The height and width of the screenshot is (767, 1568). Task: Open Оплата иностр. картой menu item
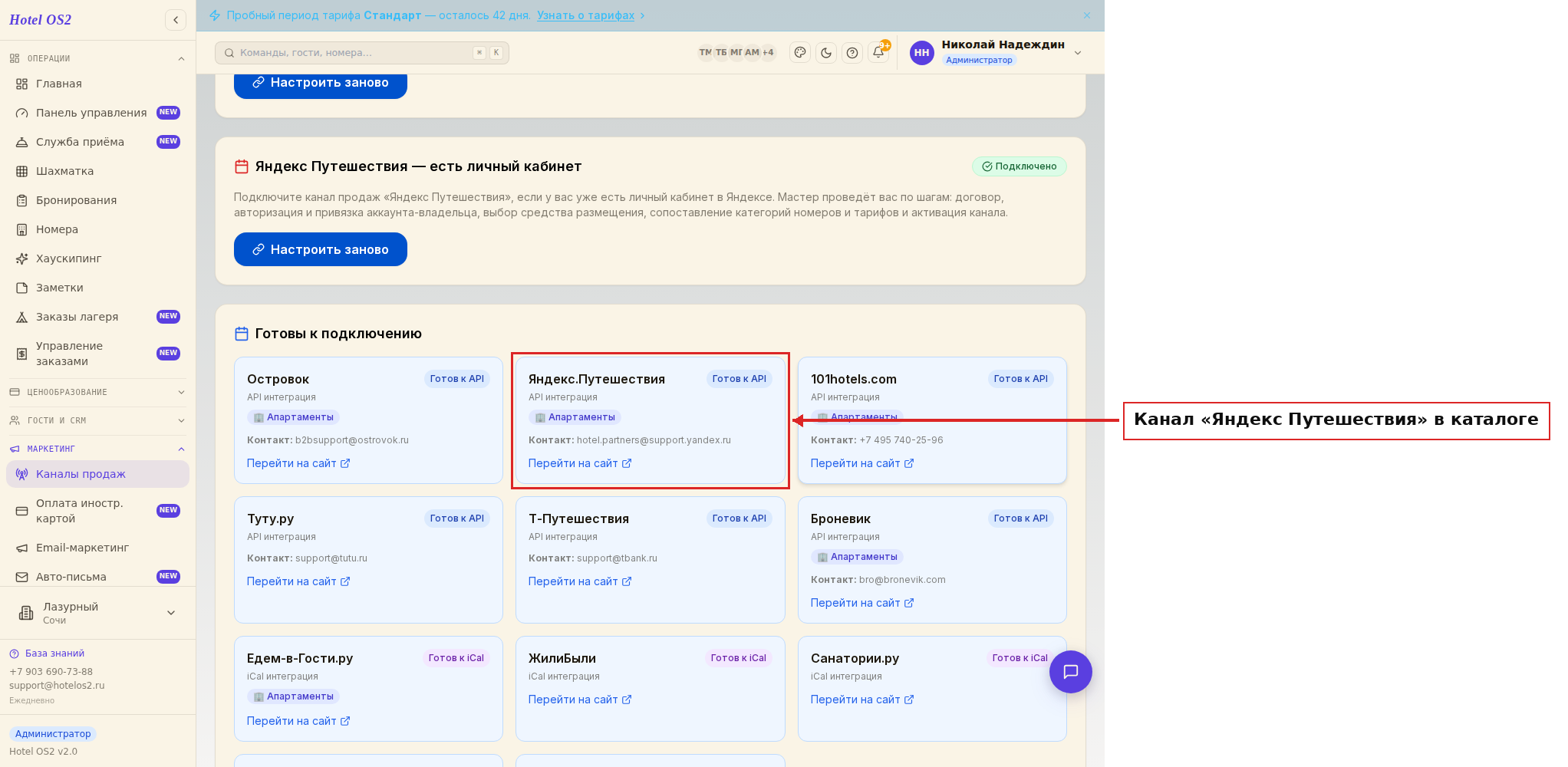pos(97,511)
